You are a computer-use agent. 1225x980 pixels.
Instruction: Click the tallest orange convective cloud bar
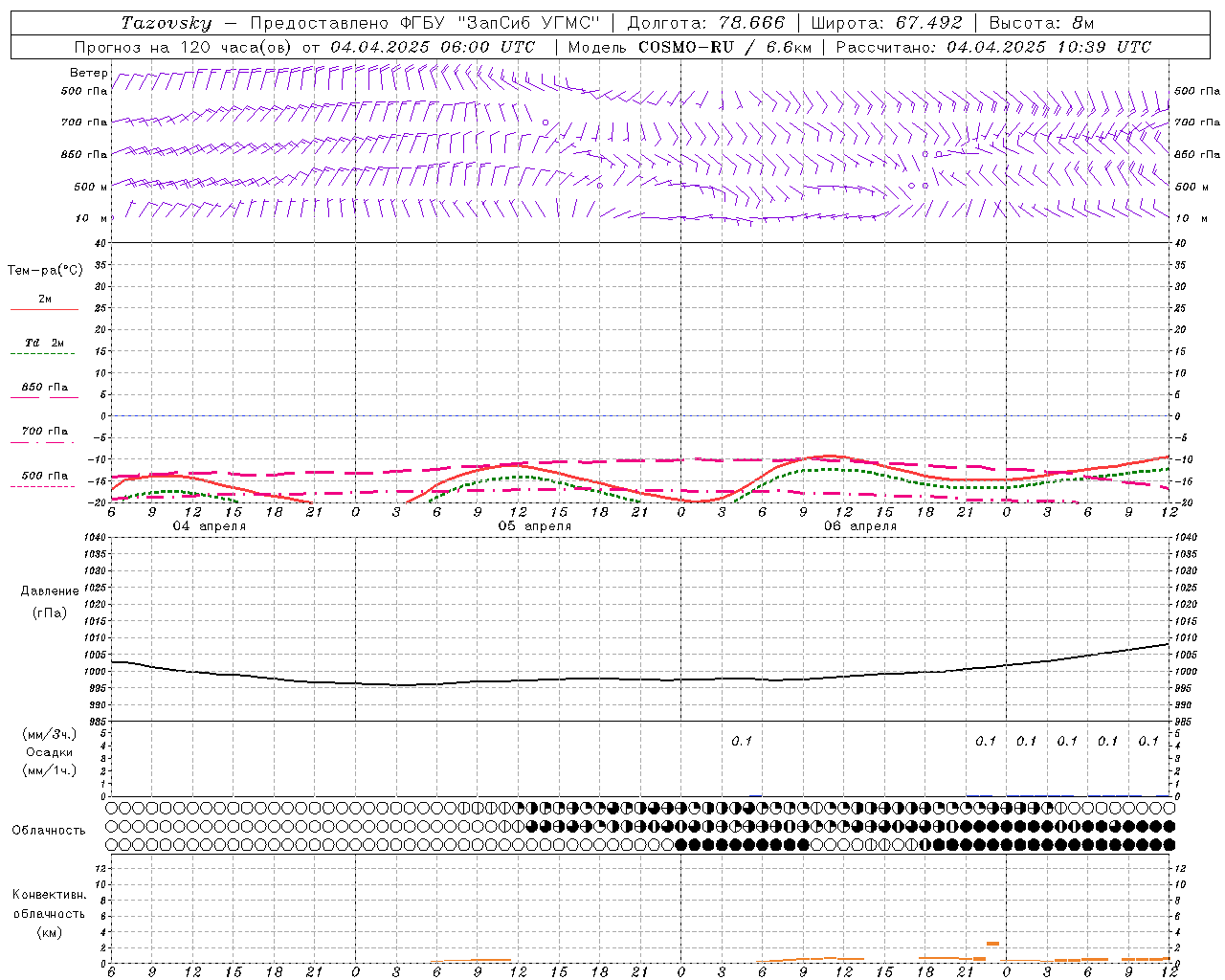(992, 944)
